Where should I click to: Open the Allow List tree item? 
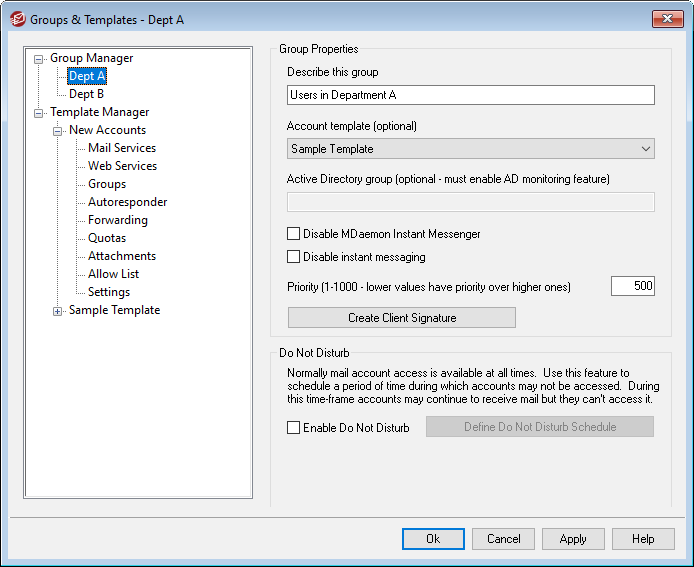tap(113, 274)
